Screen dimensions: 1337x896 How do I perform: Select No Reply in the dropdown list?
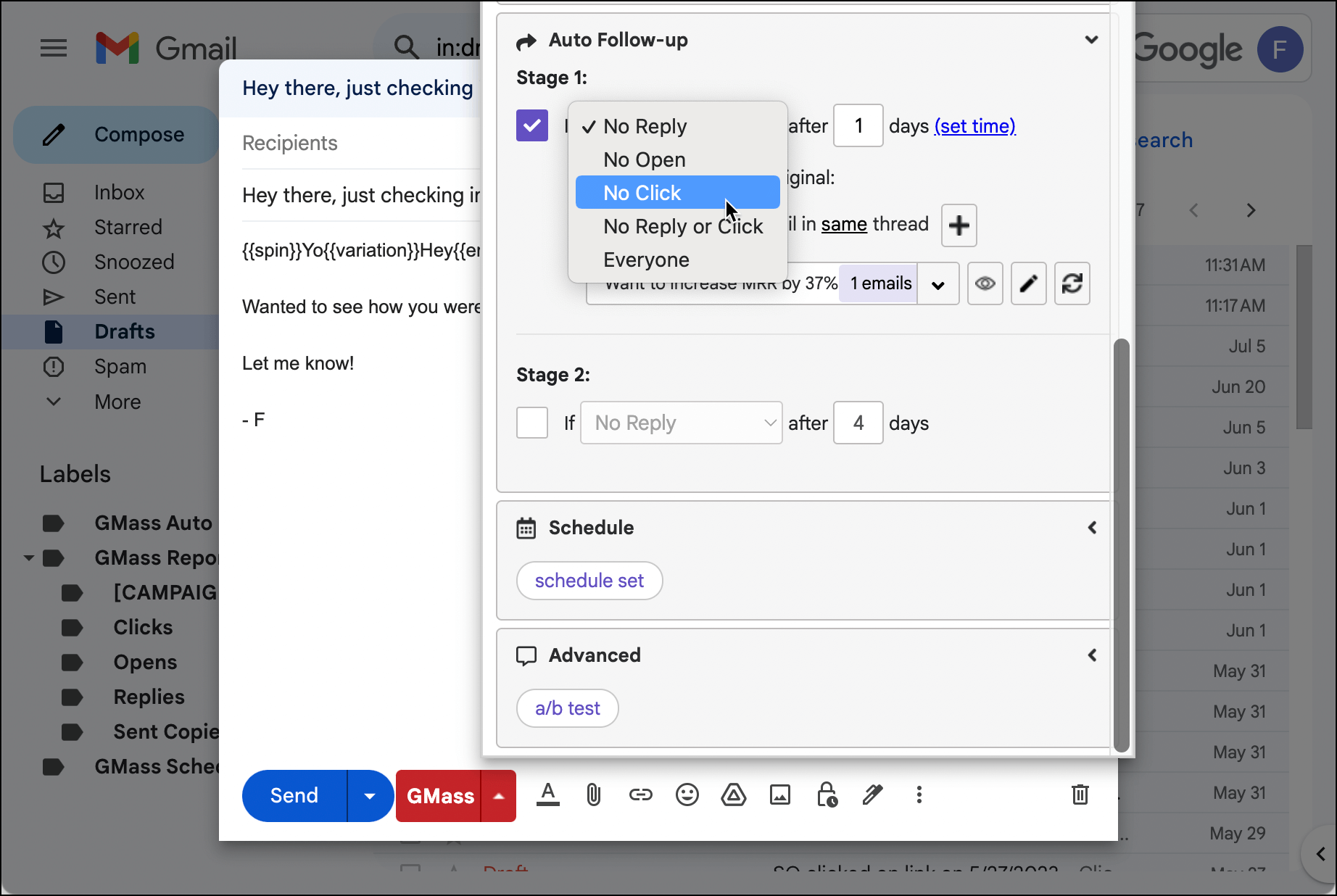[x=678, y=126]
